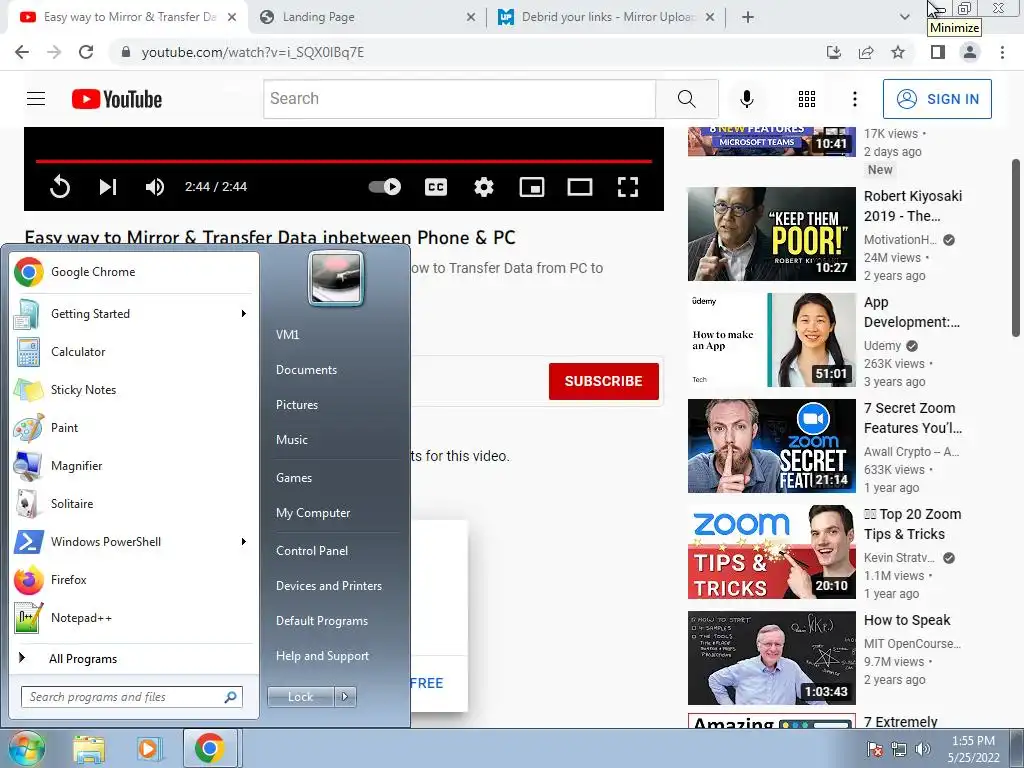Replay the video with the replay icon
This screenshot has height=768, width=1024.
(59, 187)
